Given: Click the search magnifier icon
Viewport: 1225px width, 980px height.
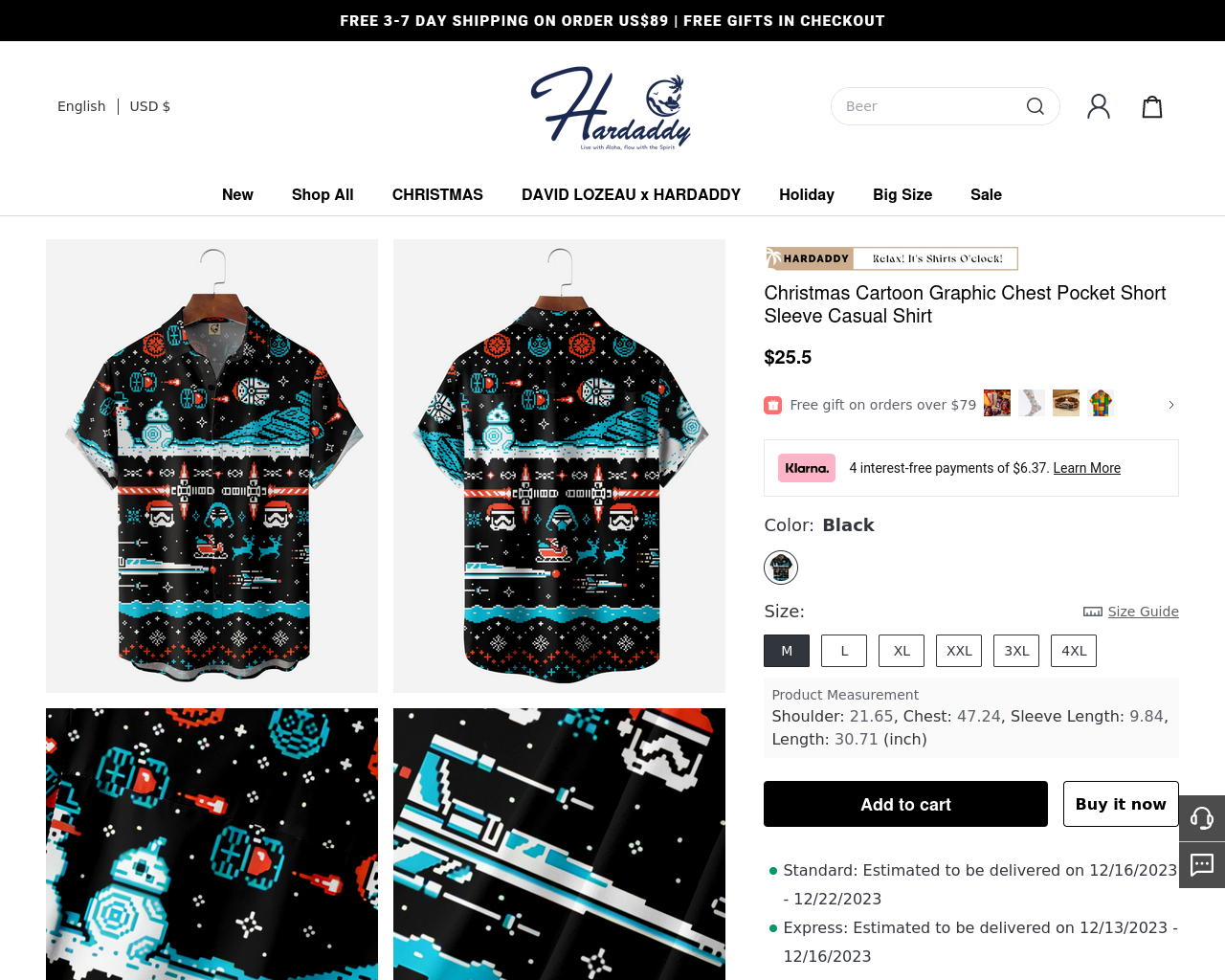Looking at the screenshot, I should (x=1035, y=106).
